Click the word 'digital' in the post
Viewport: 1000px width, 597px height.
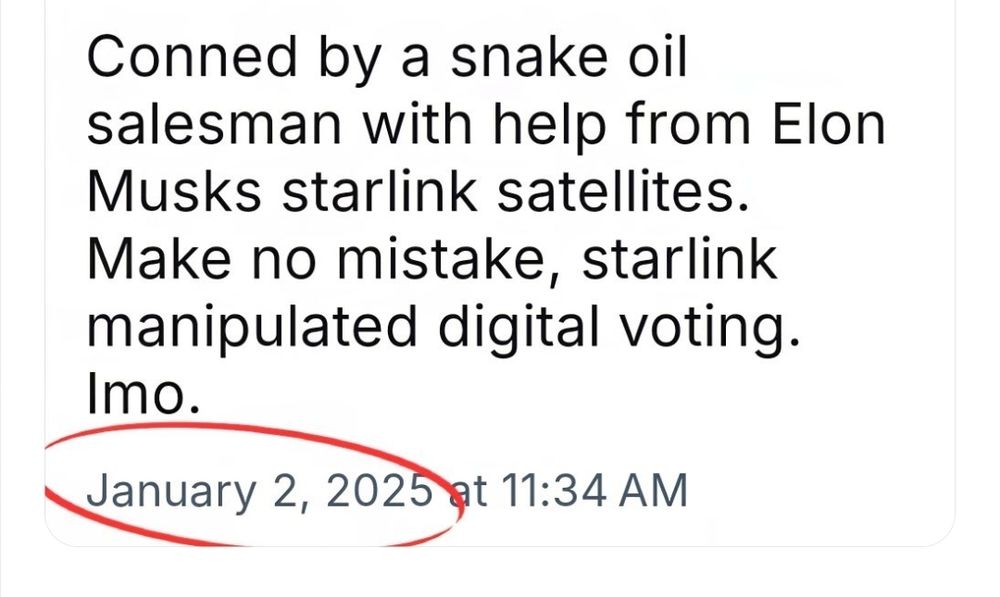click(x=518, y=328)
